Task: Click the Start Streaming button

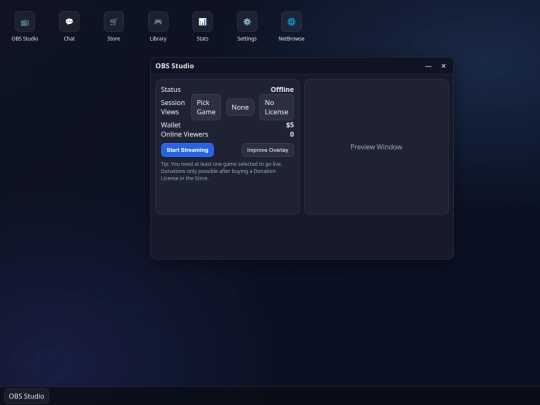Action: (x=187, y=150)
